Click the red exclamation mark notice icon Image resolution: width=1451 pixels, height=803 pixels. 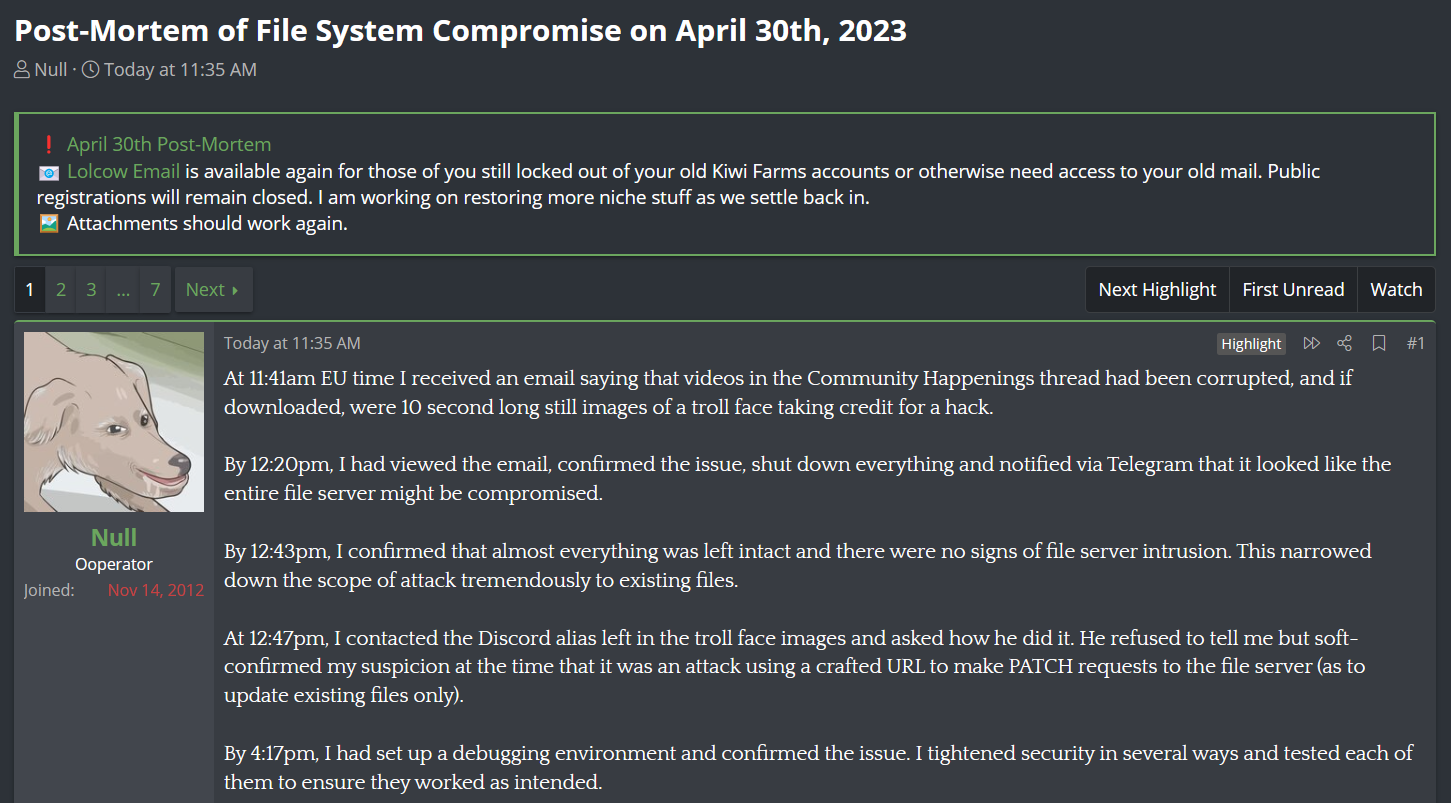pos(48,145)
